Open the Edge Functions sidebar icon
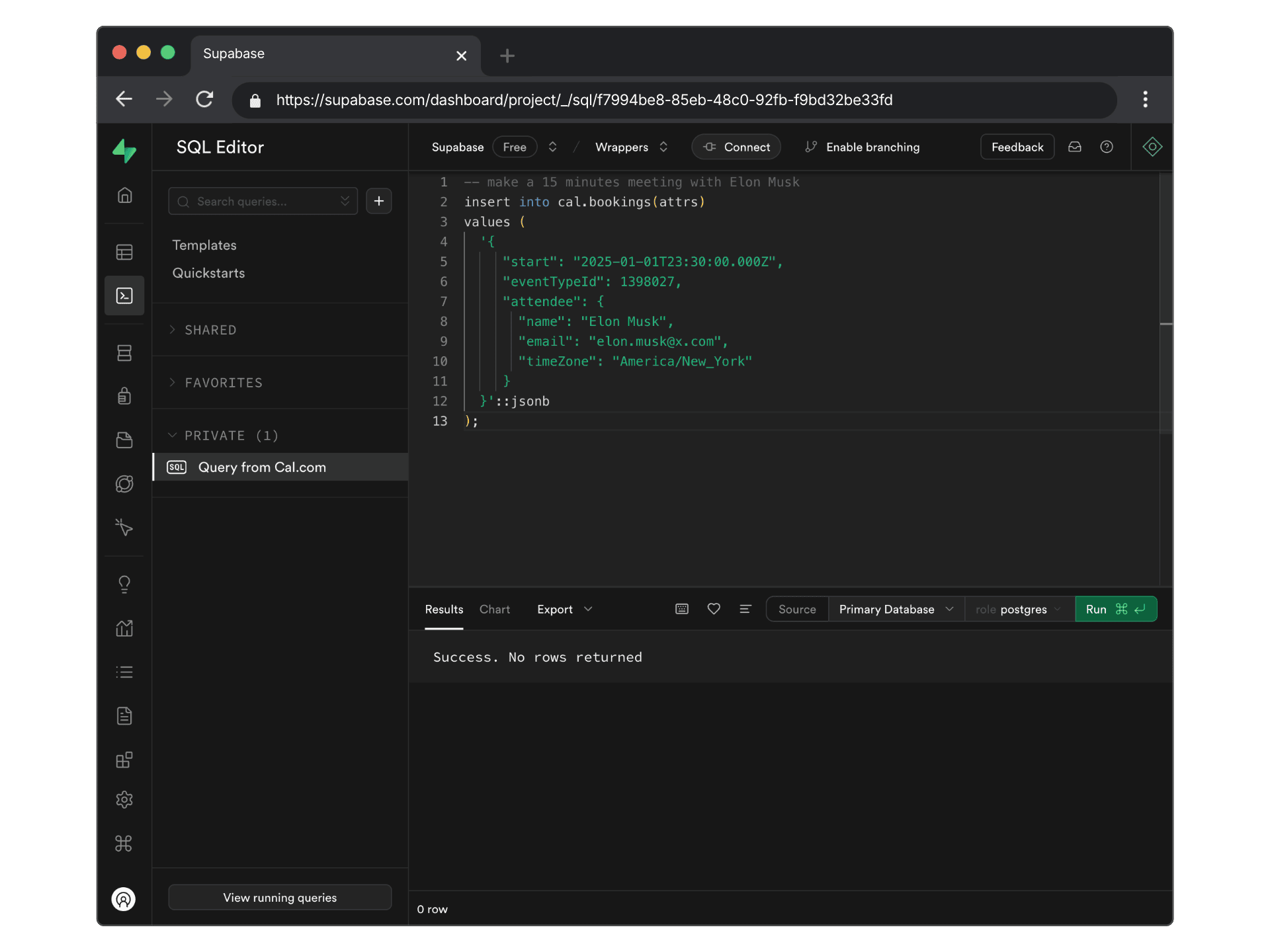Viewport: 1270px width, 952px height. click(124, 484)
